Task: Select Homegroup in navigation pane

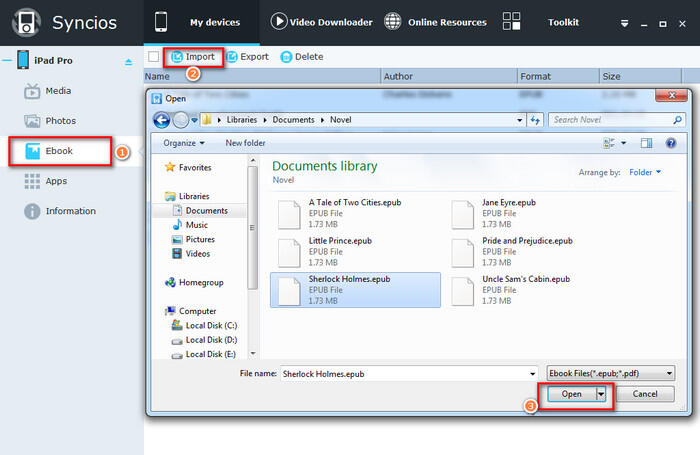Action: (194, 282)
